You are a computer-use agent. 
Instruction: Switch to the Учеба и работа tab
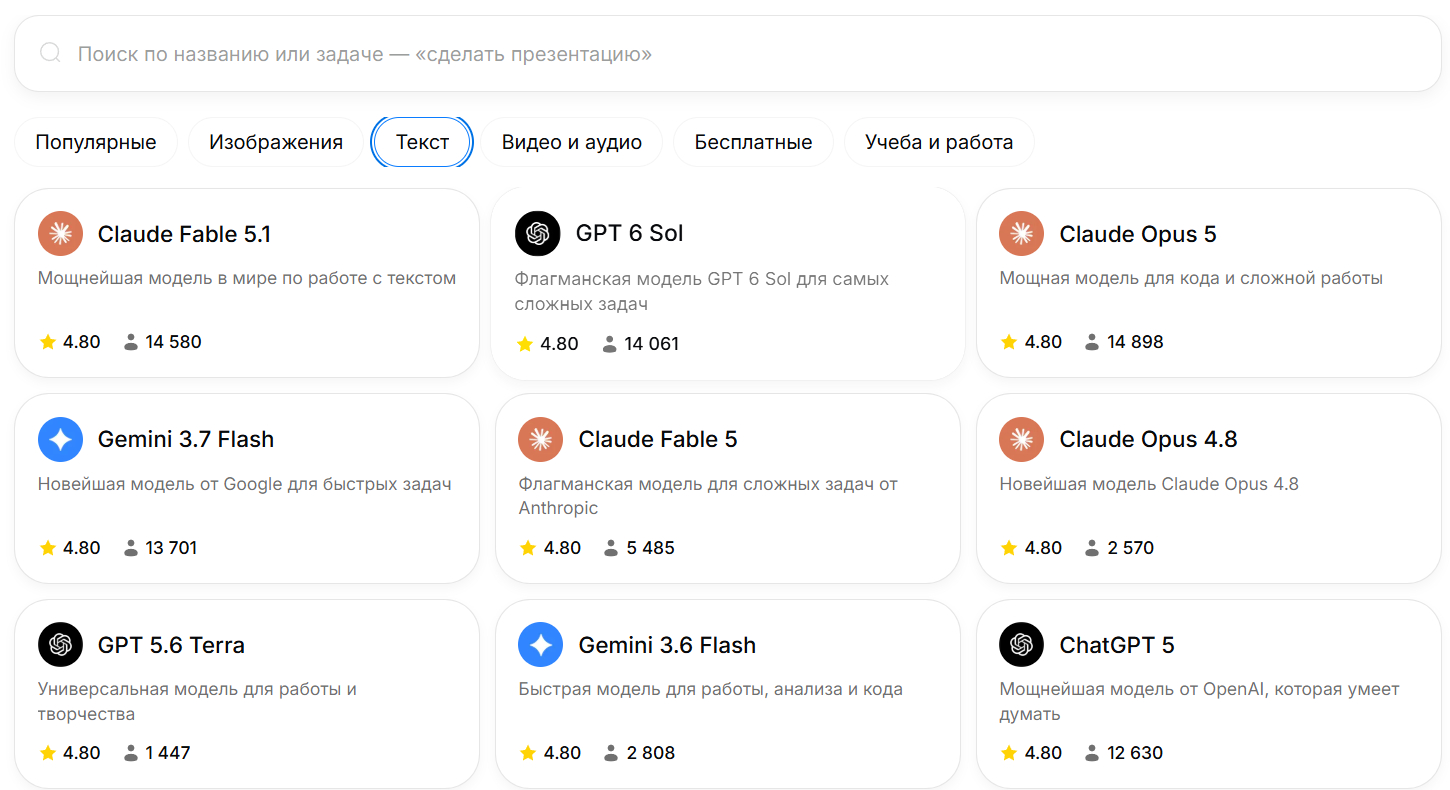[939, 142]
